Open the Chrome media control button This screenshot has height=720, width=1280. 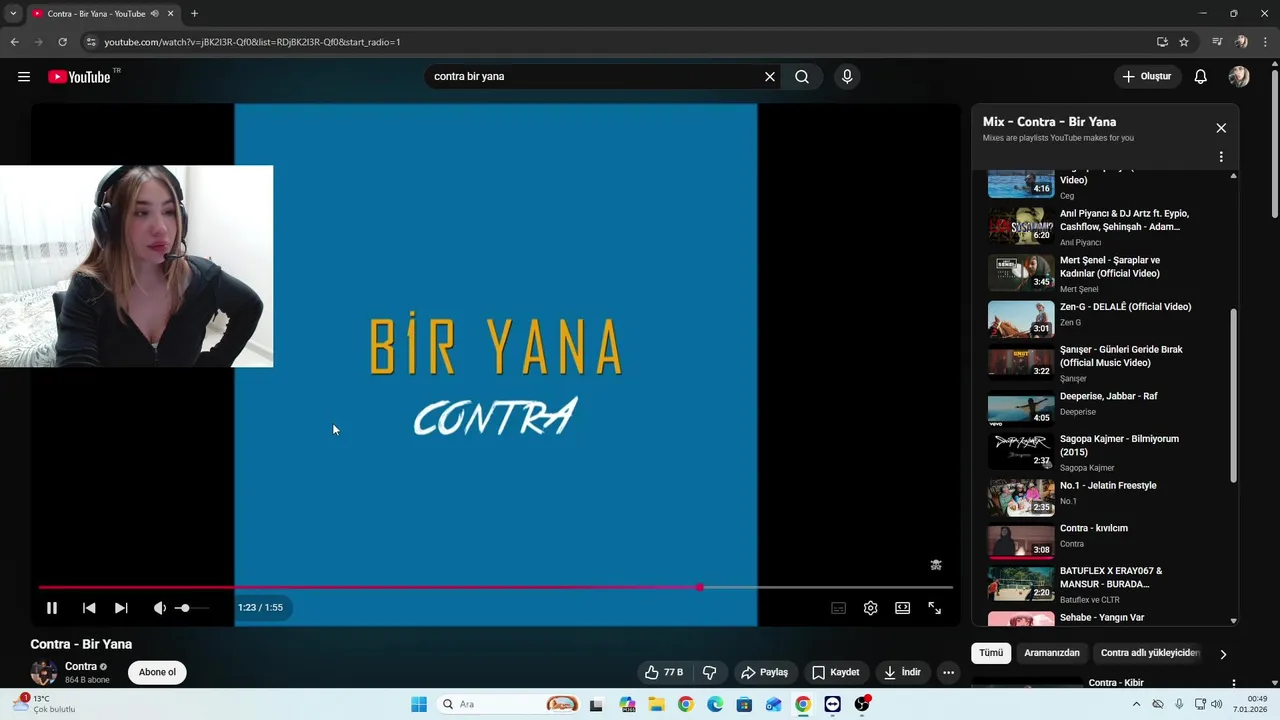point(1217,42)
